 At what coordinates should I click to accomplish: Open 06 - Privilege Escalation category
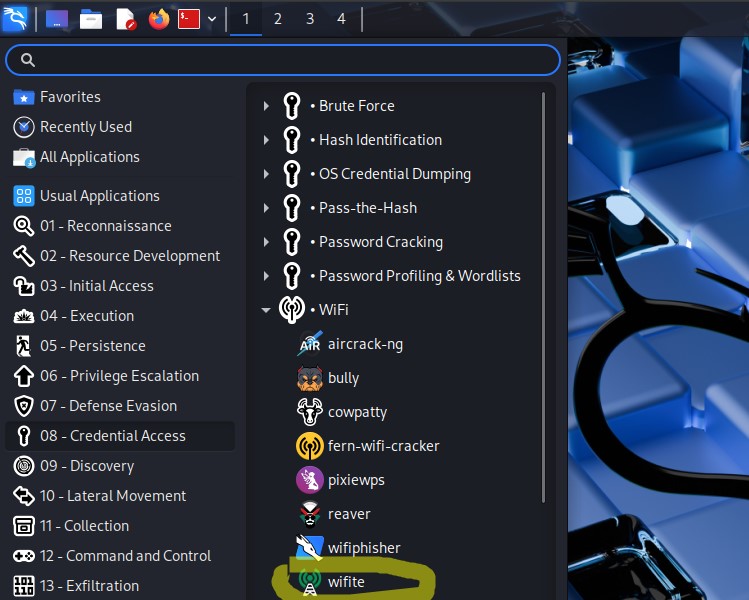click(119, 376)
